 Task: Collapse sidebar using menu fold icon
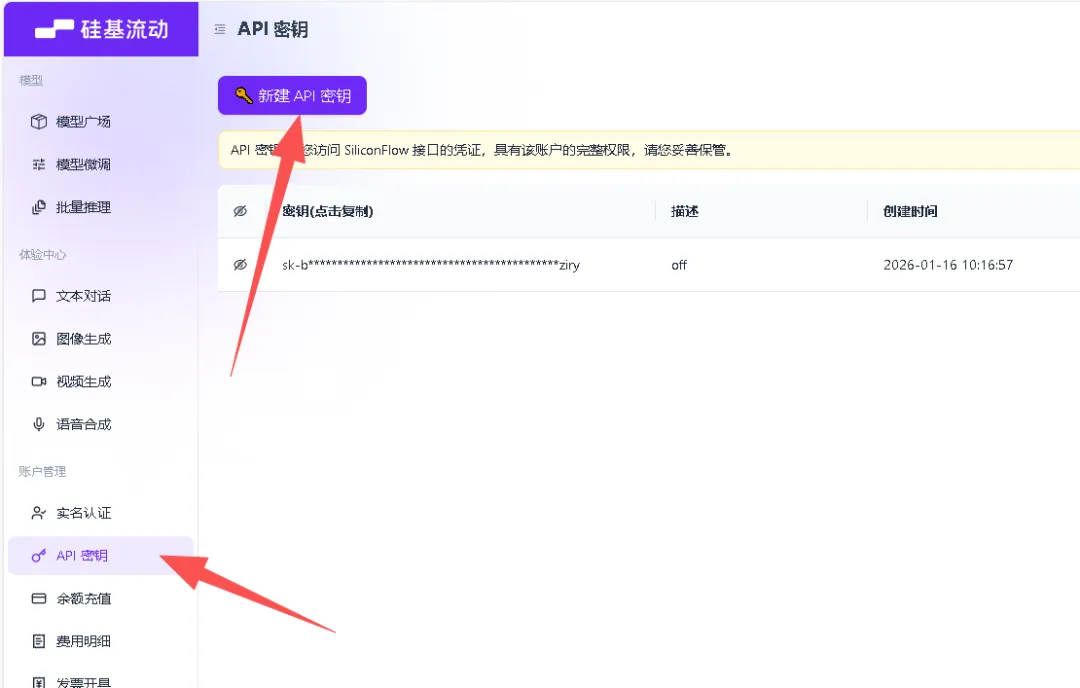(220, 30)
